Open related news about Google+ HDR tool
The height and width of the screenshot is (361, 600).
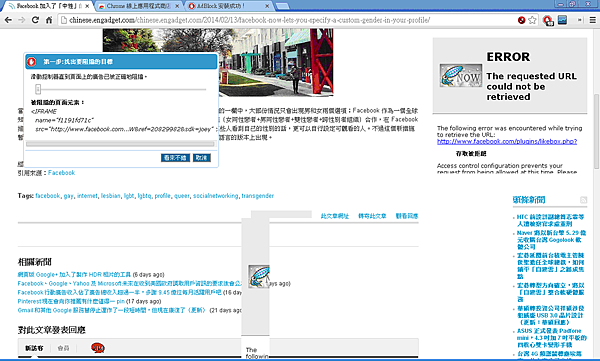(x=74, y=274)
